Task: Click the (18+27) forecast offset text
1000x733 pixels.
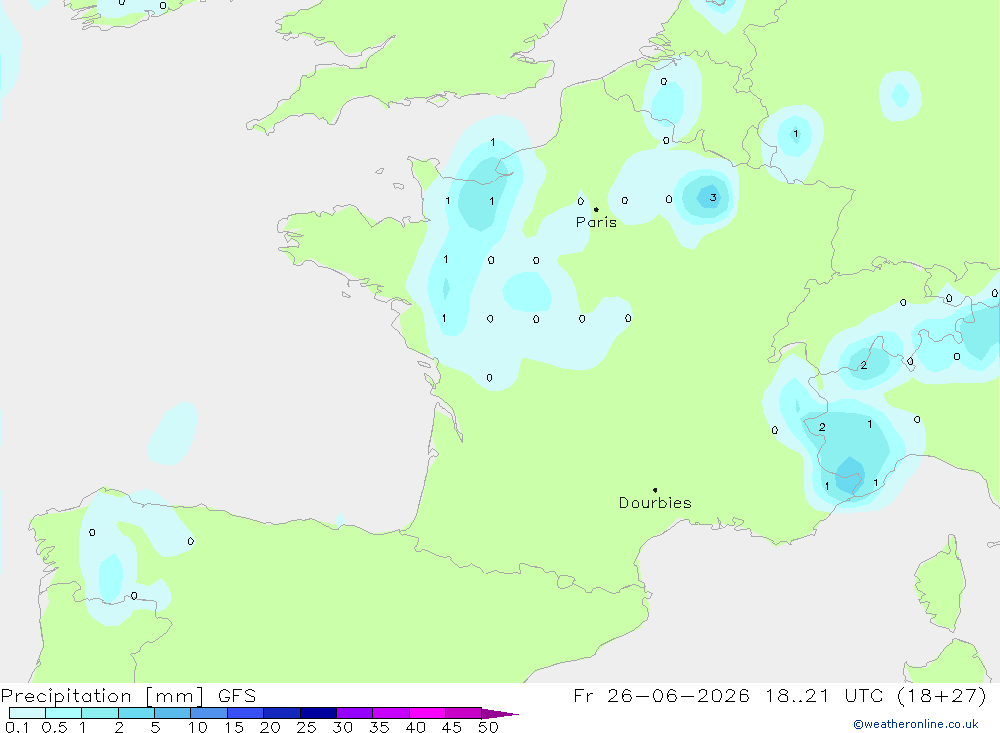Action: point(942,695)
